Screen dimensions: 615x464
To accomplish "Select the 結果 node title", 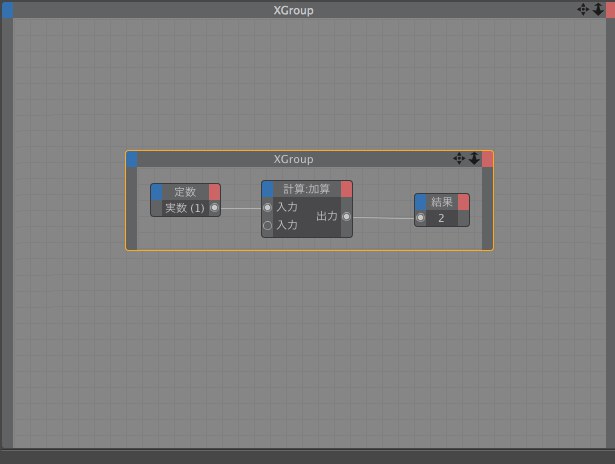I will pos(442,202).
